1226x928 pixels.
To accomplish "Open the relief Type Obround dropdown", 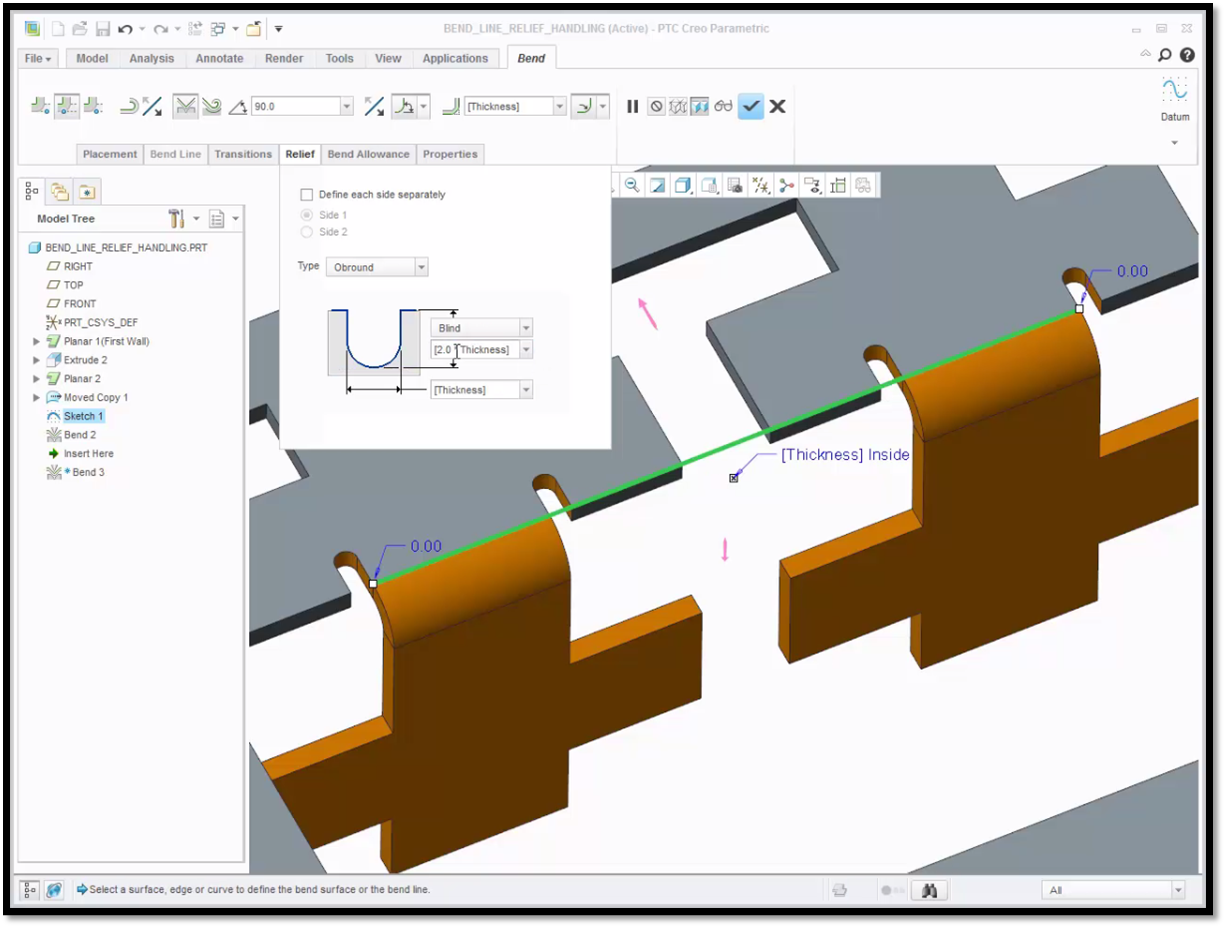I will (421, 267).
